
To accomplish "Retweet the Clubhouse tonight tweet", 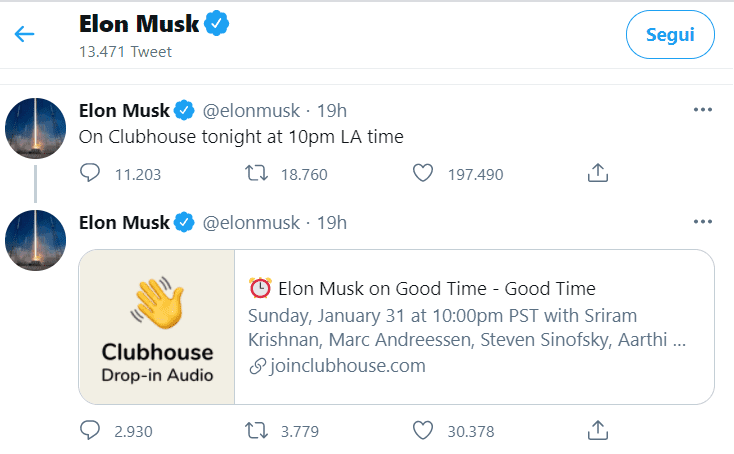I will click(x=256, y=174).
